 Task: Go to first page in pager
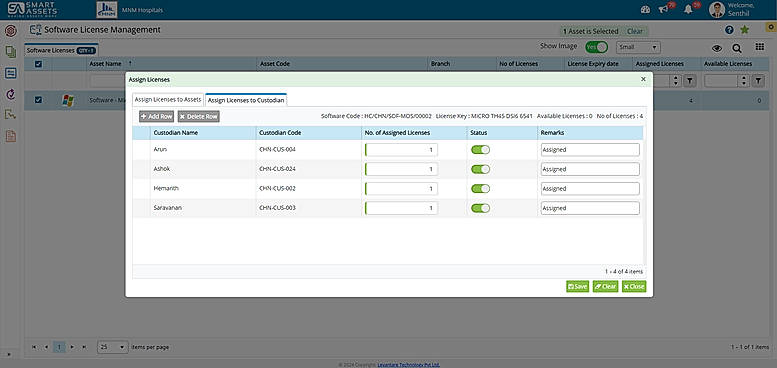tap(34, 347)
